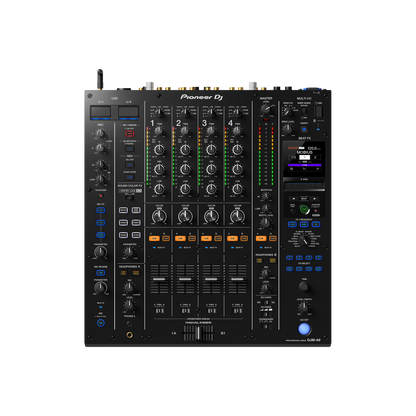Click the master section orange CUE button

coord(261,238)
